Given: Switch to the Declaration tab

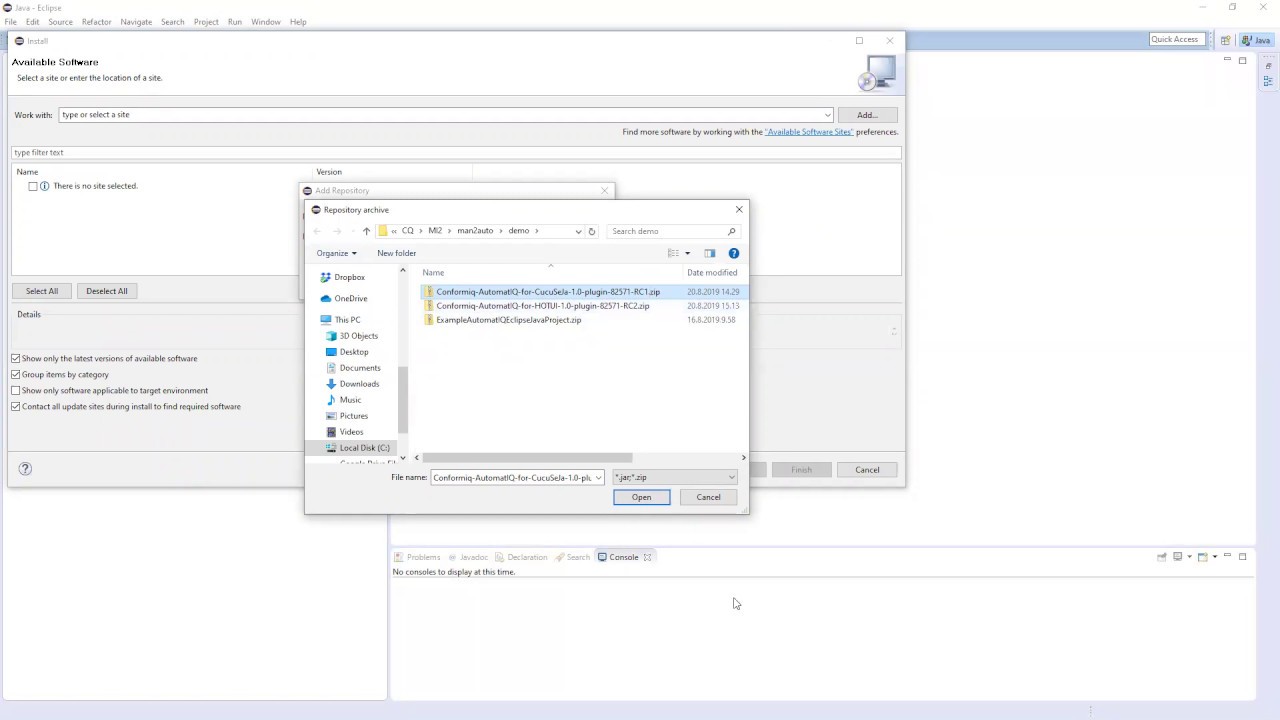Looking at the screenshot, I should pos(521,557).
